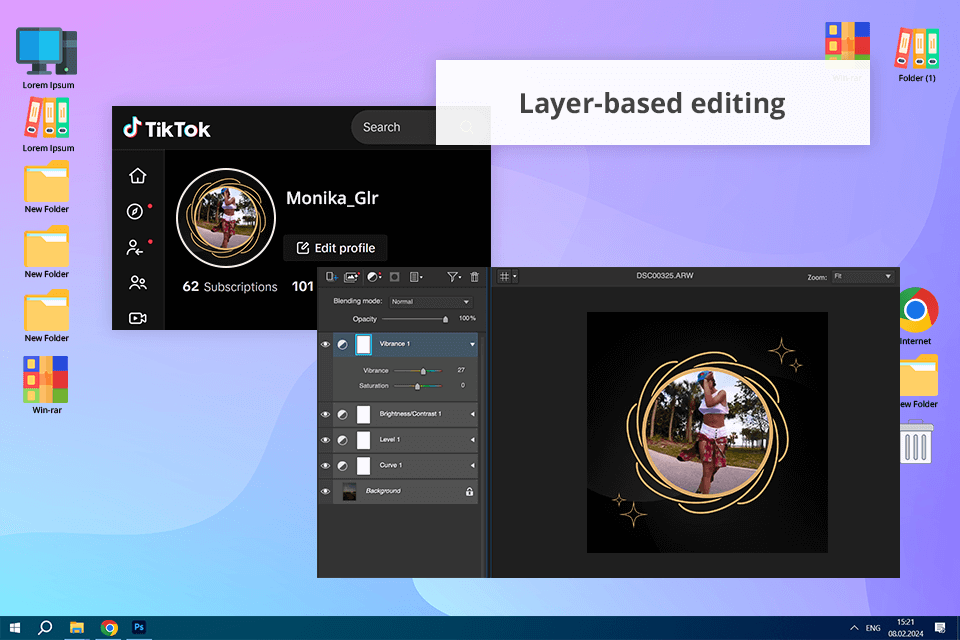Open TikTok Home sidebar icon
This screenshot has height=640, width=960.
(x=138, y=176)
